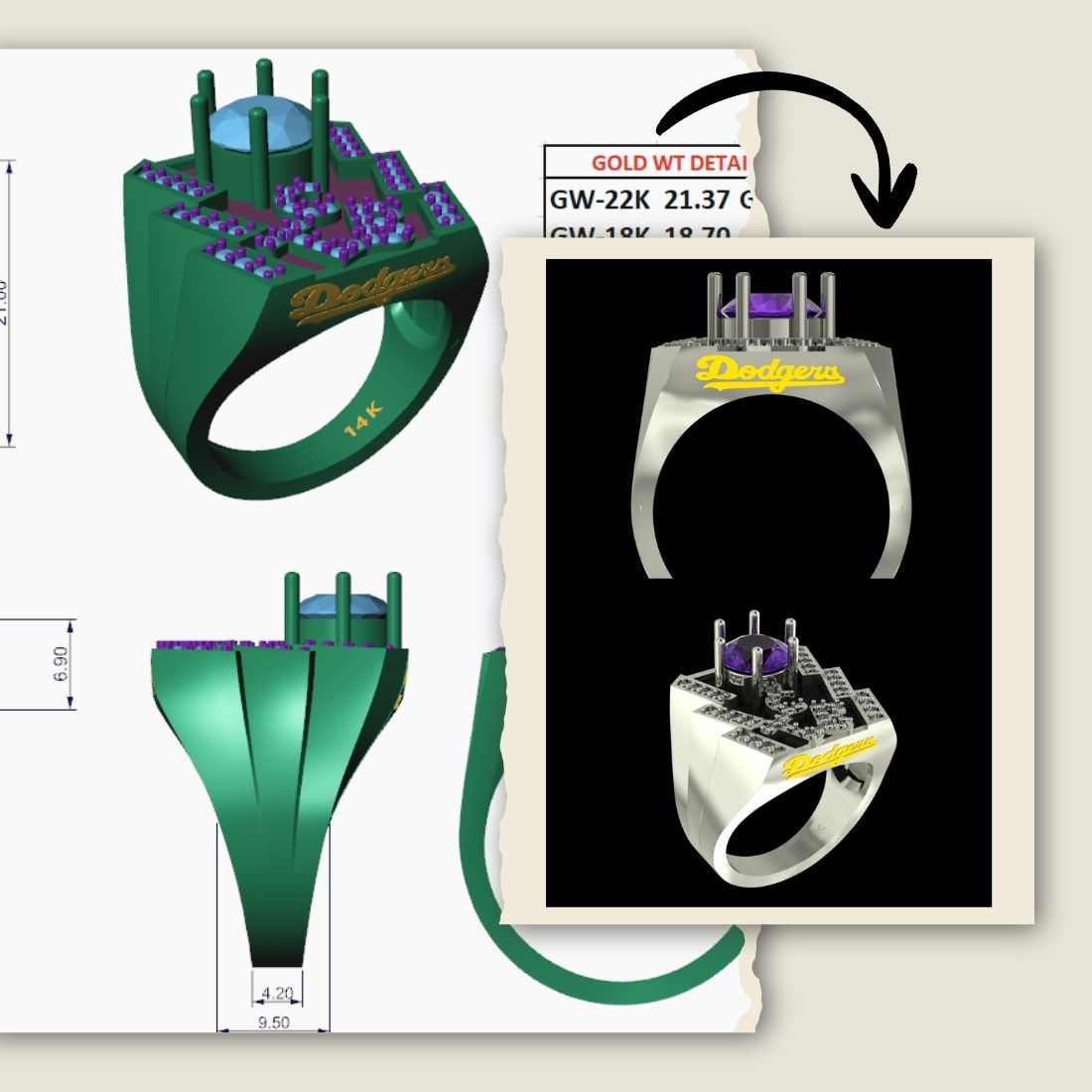This screenshot has width=1092, height=1092.
Task: Click the yellow Dodgers logo on the front-view silver ring
Action: click(x=768, y=373)
